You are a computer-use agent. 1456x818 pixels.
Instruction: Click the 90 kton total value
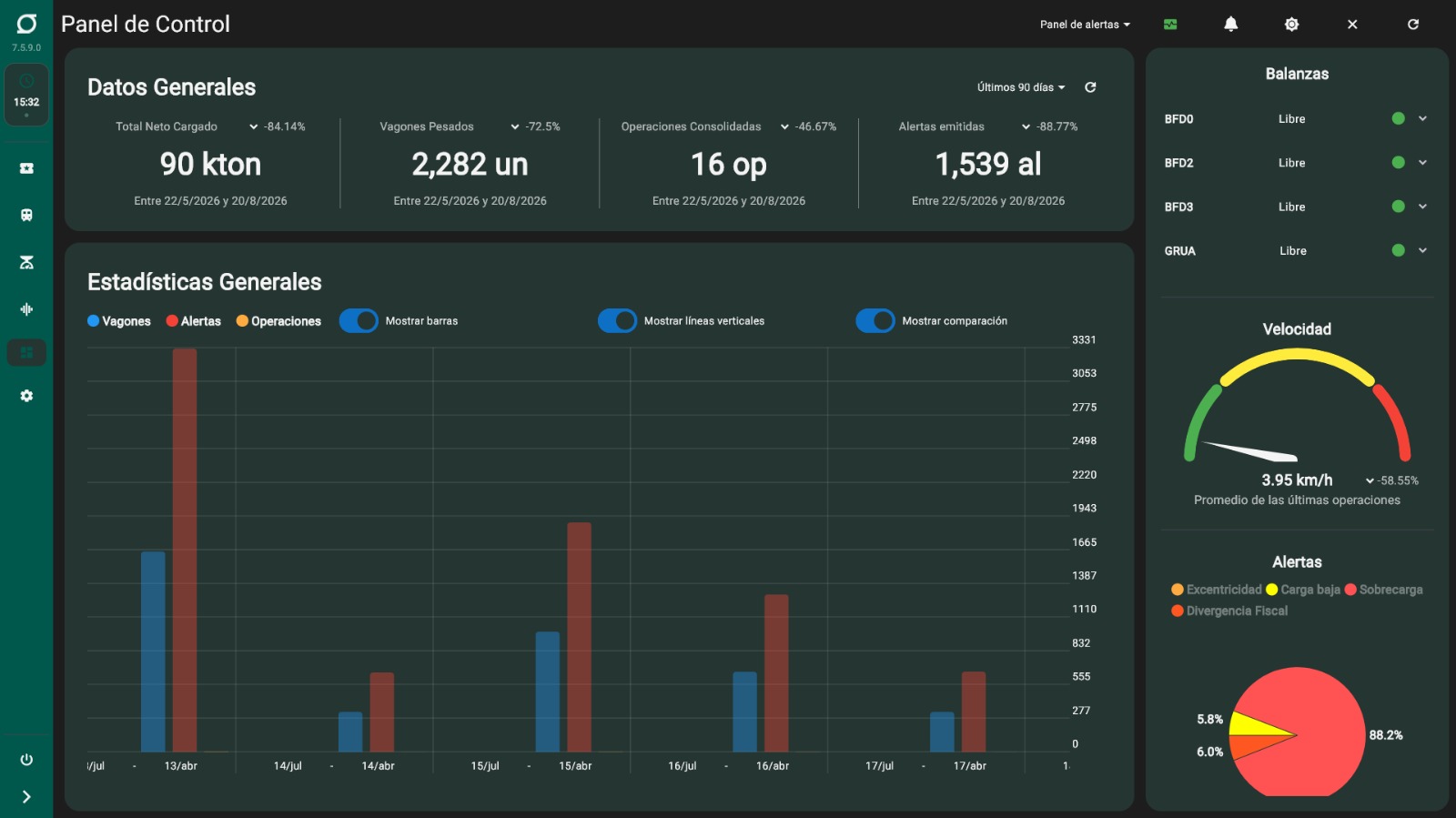[x=210, y=164]
